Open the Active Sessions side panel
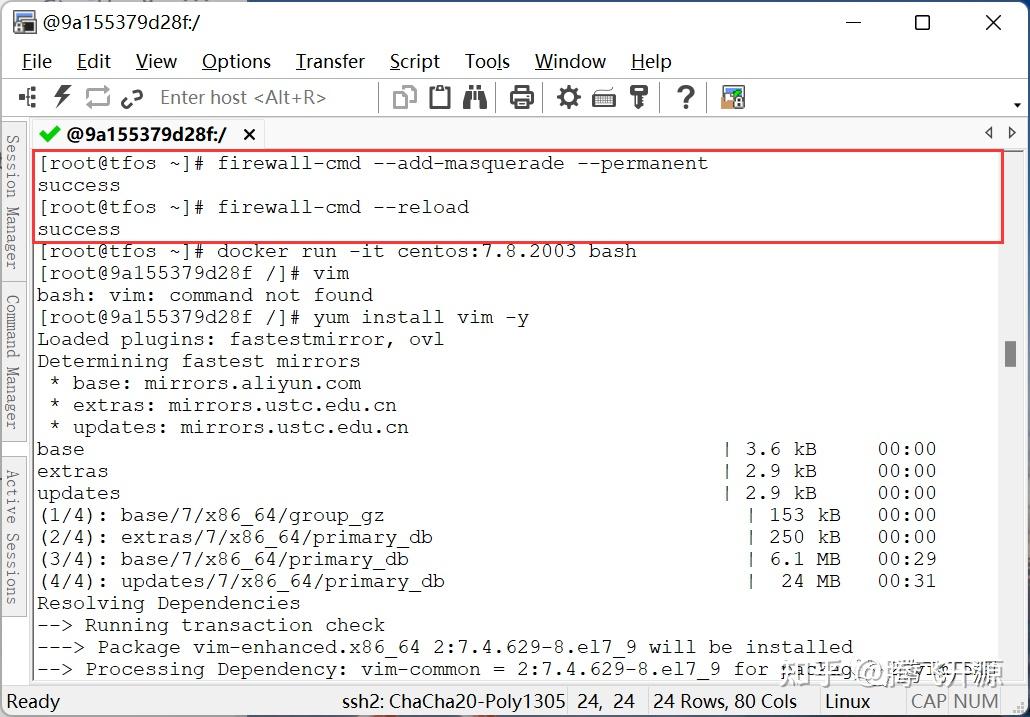 [13, 537]
